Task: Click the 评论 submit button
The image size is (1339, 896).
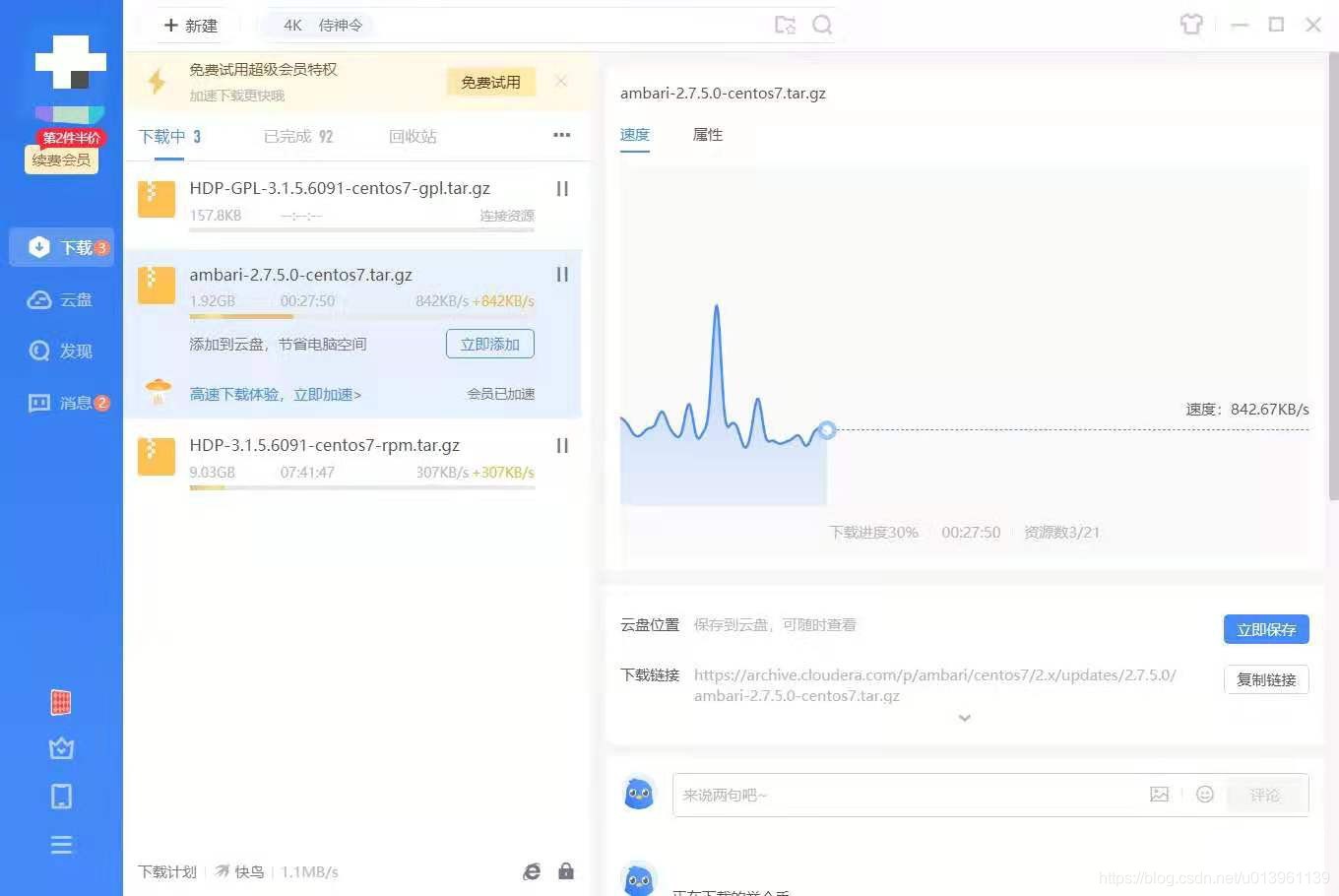Action: point(1265,795)
